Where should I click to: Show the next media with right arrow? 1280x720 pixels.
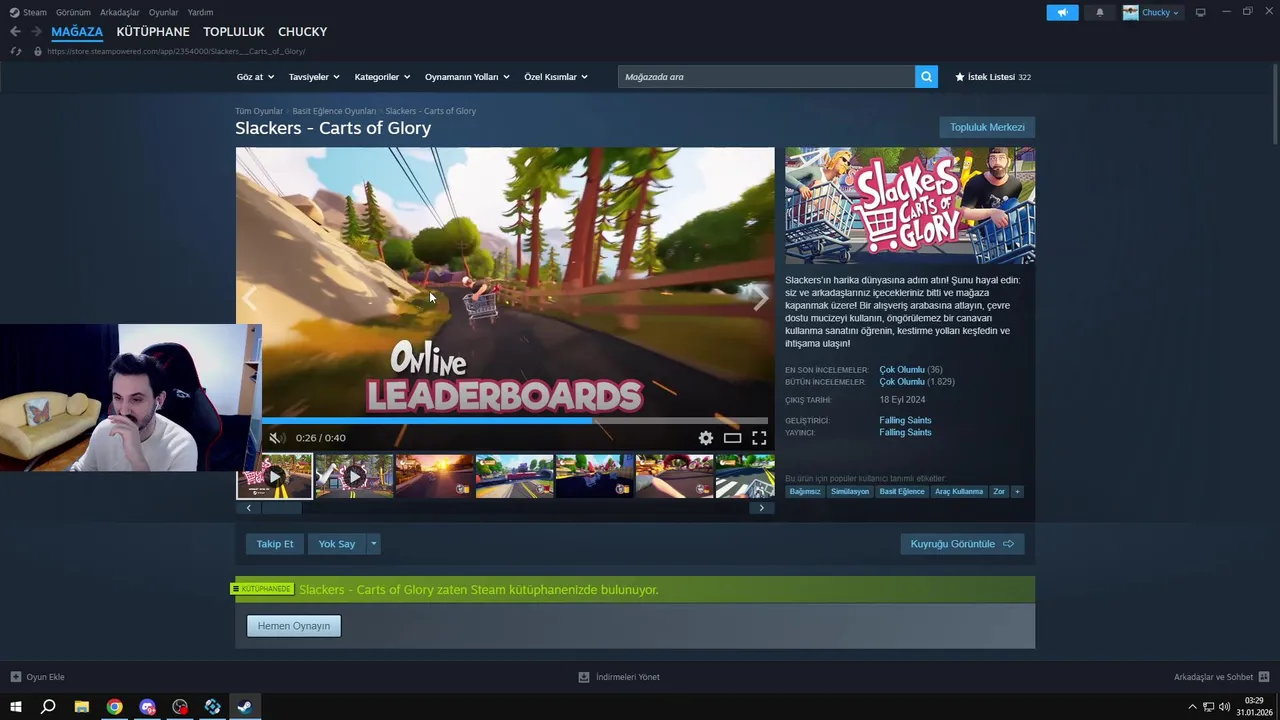760,298
